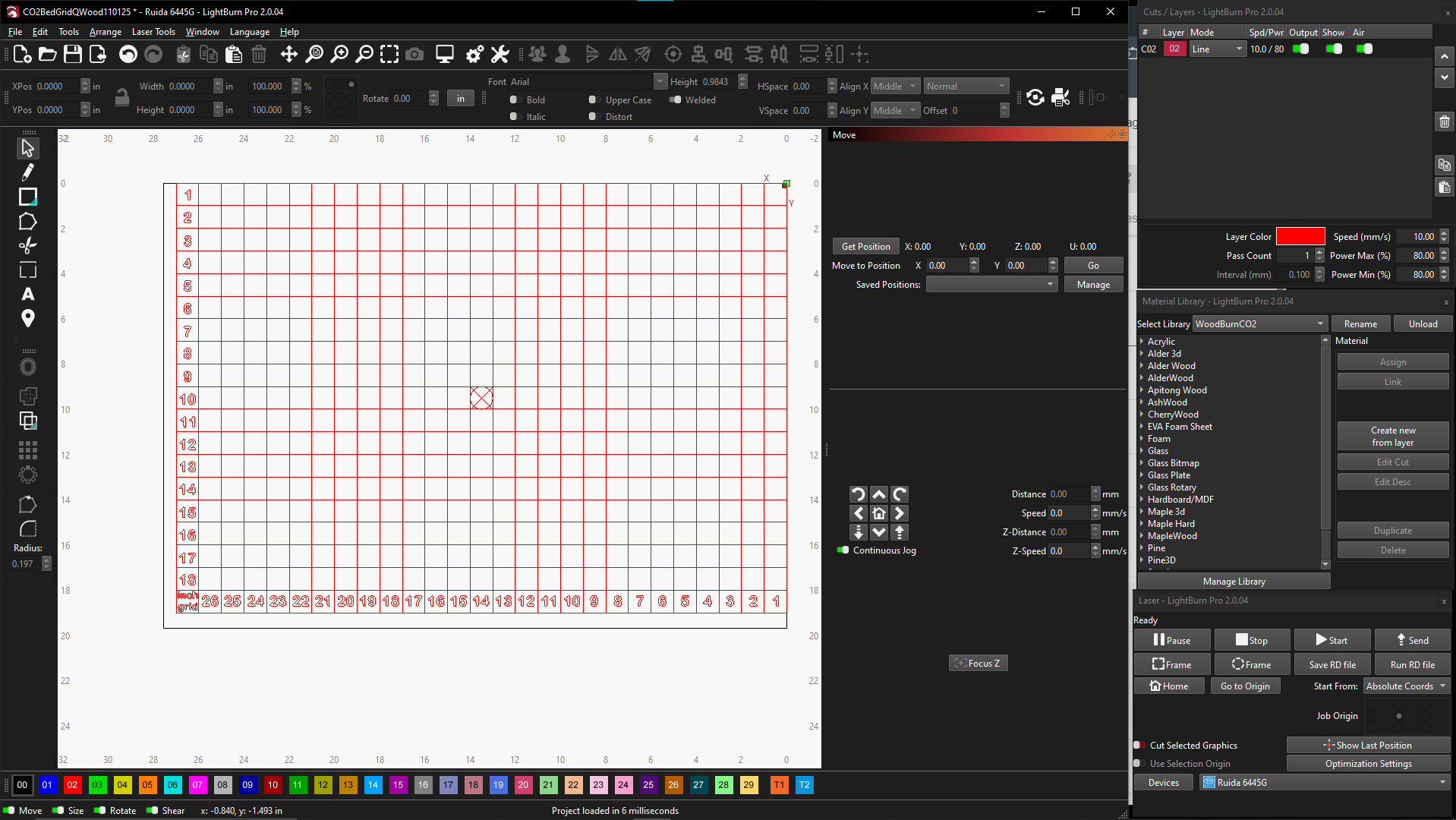Click the Home jog icon in Move panel
This screenshot has width=1456, height=820.
pyautogui.click(x=879, y=513)
